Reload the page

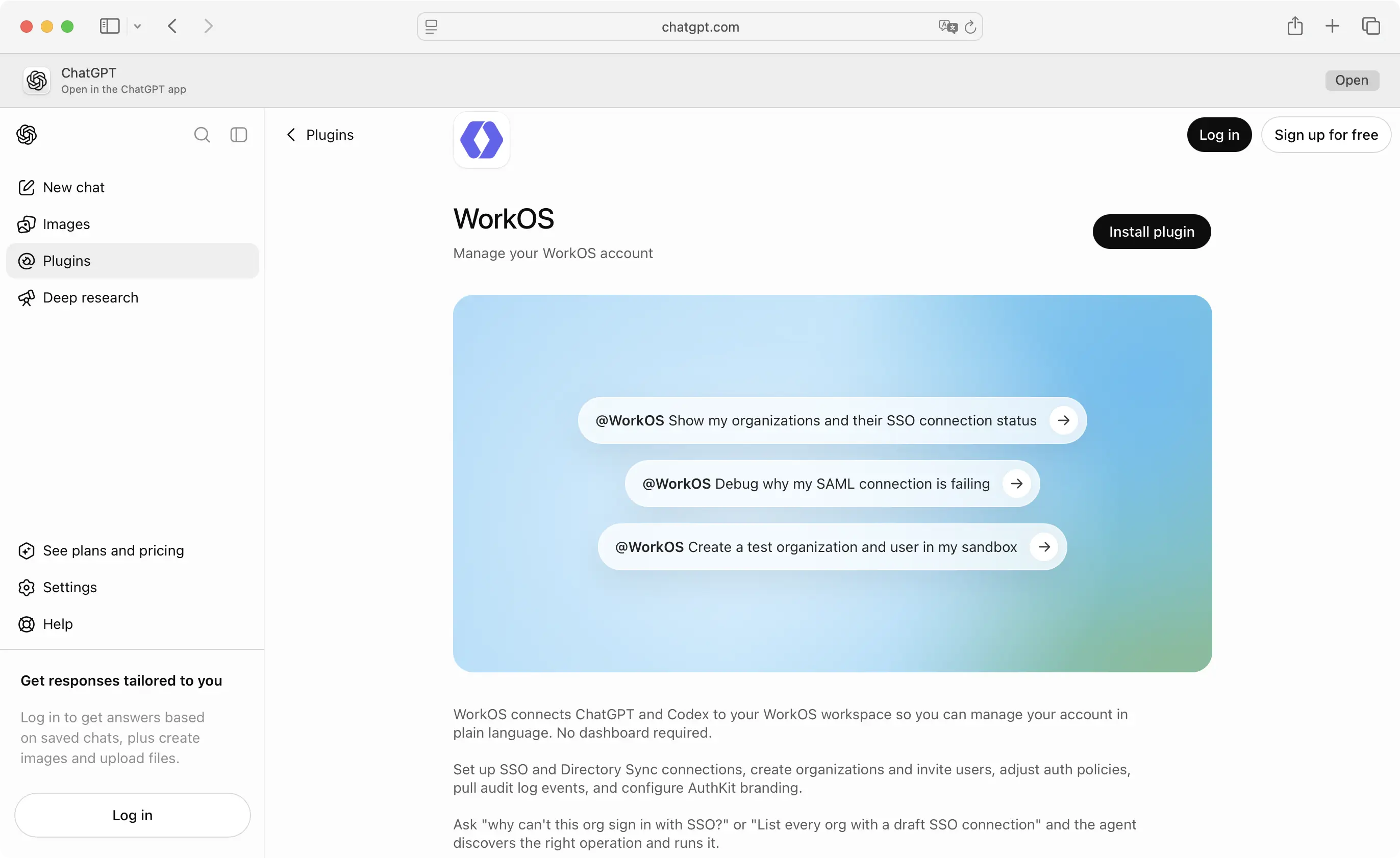tap(970, 27)
